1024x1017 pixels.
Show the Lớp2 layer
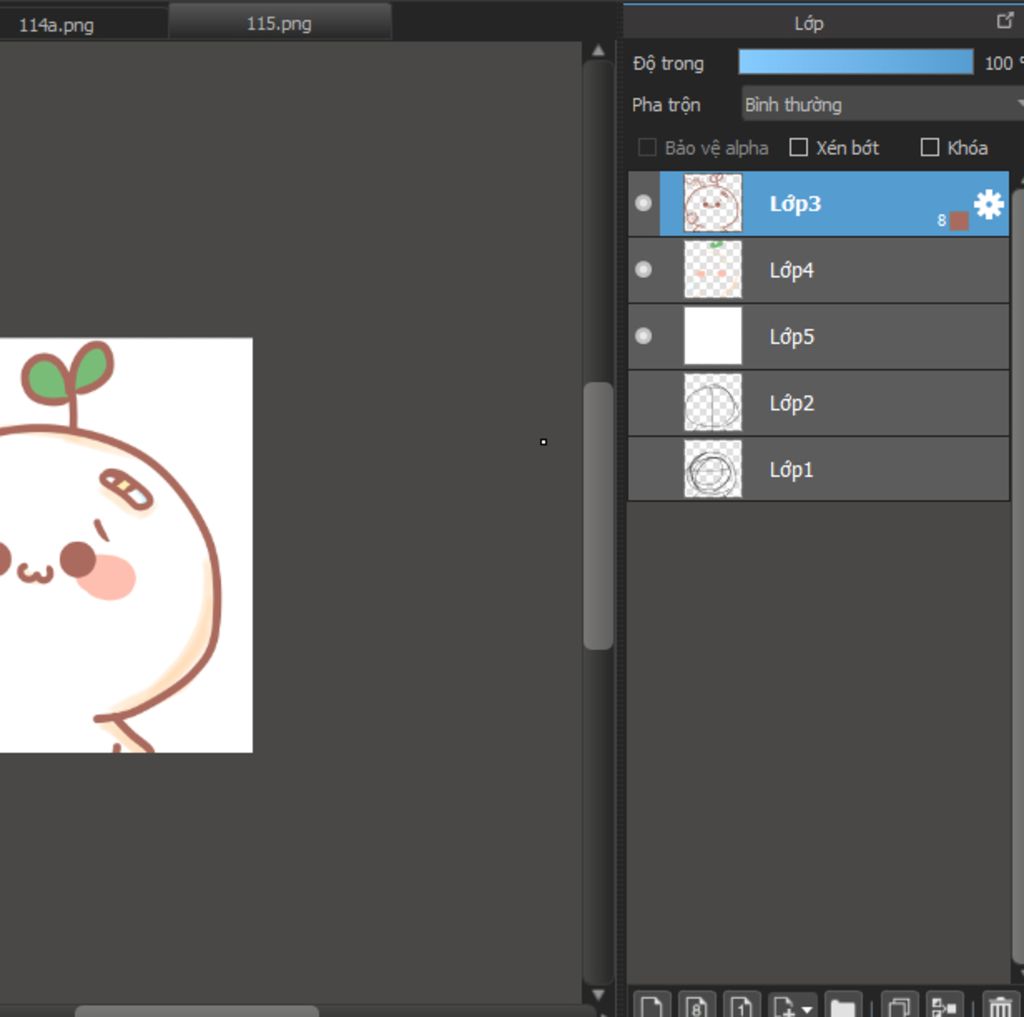tap(643, 402)
